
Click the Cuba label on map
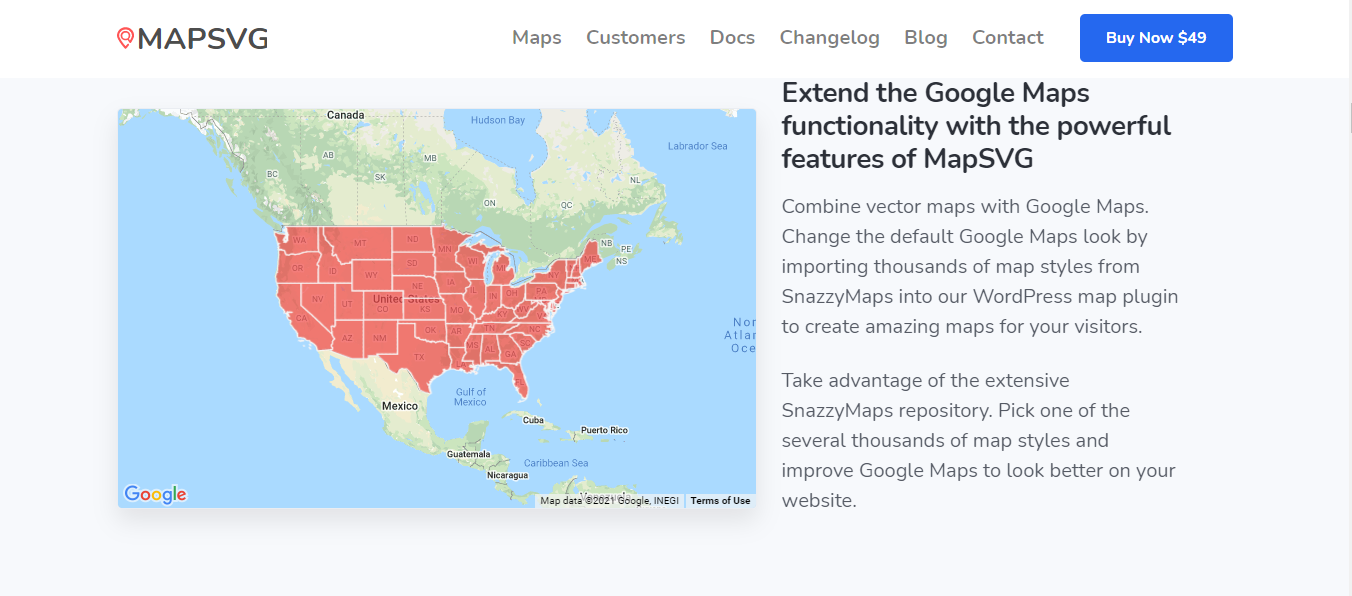pos(533,420)
